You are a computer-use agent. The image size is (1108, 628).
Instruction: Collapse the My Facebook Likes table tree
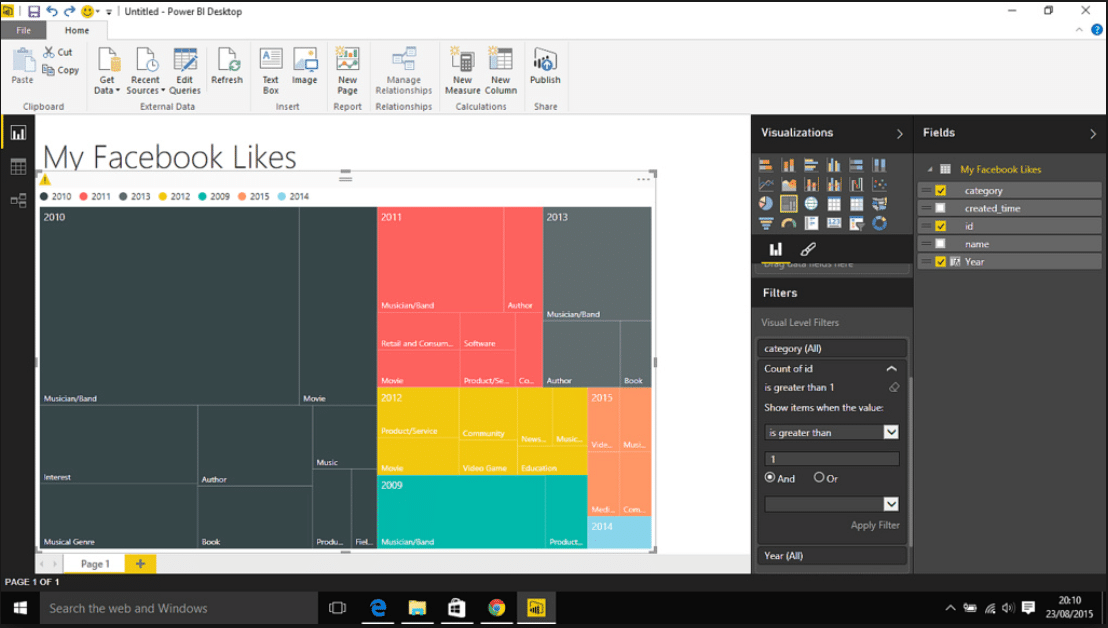[x=930, y=170]
